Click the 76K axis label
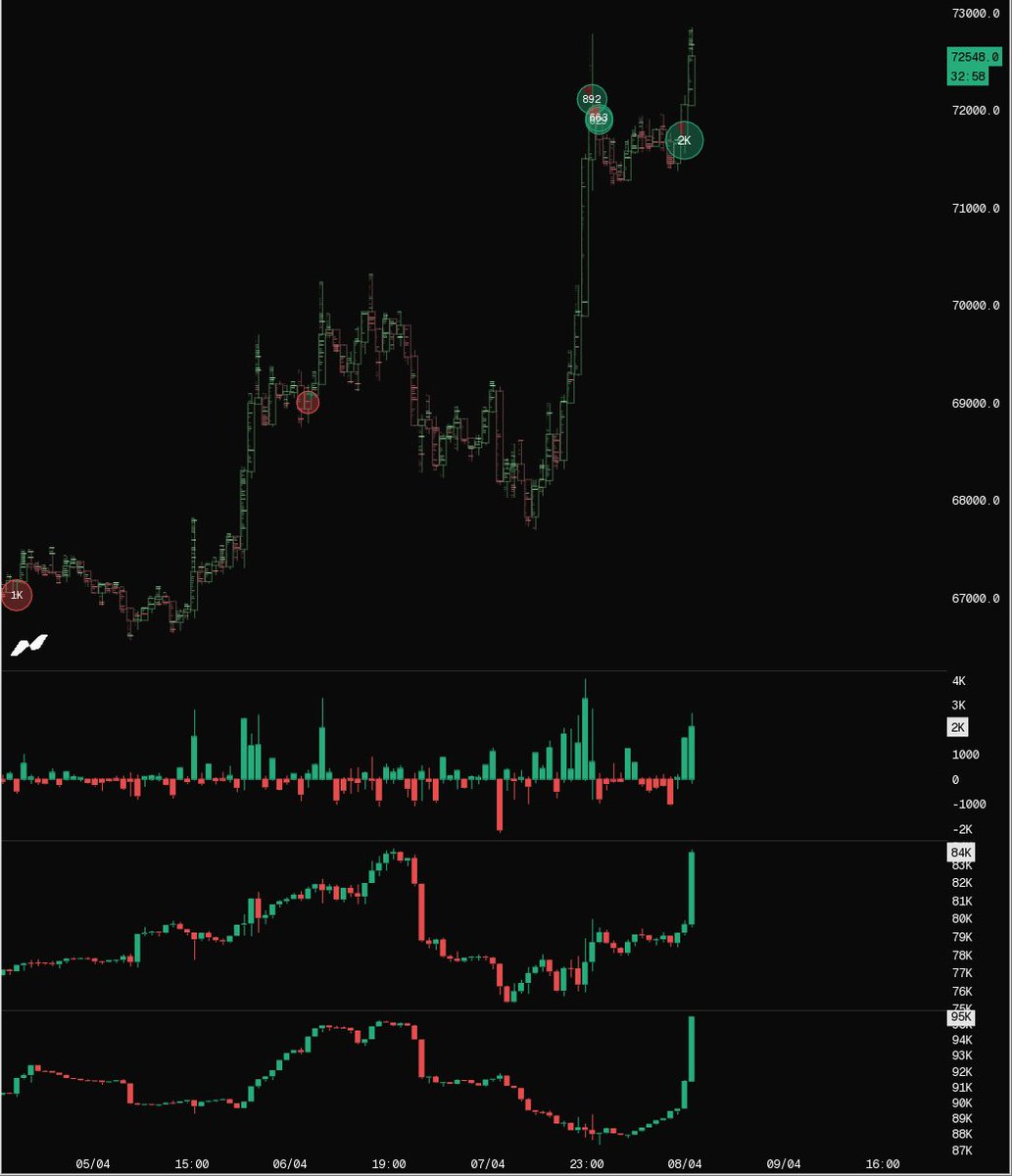The height and width of the screenshot is (1176, 1012). [961, 992]
